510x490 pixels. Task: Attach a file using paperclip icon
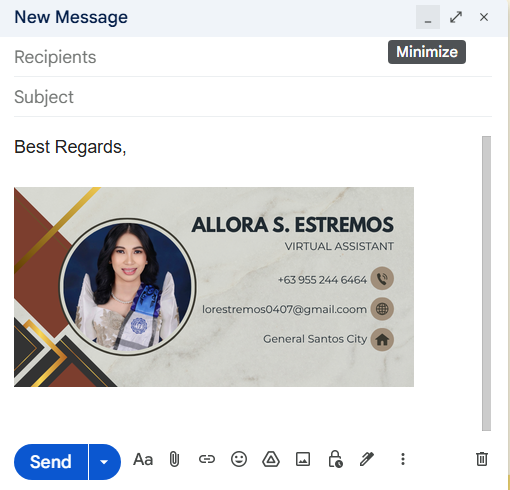coord(174,460)
